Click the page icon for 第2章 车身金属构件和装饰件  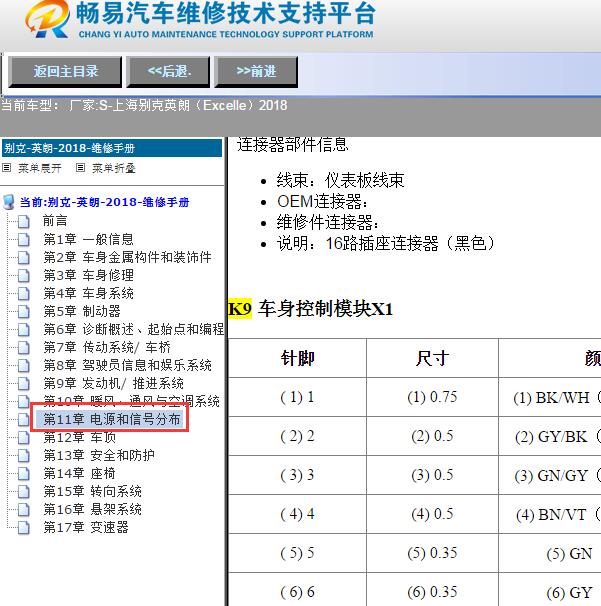[x=24, y=257]
